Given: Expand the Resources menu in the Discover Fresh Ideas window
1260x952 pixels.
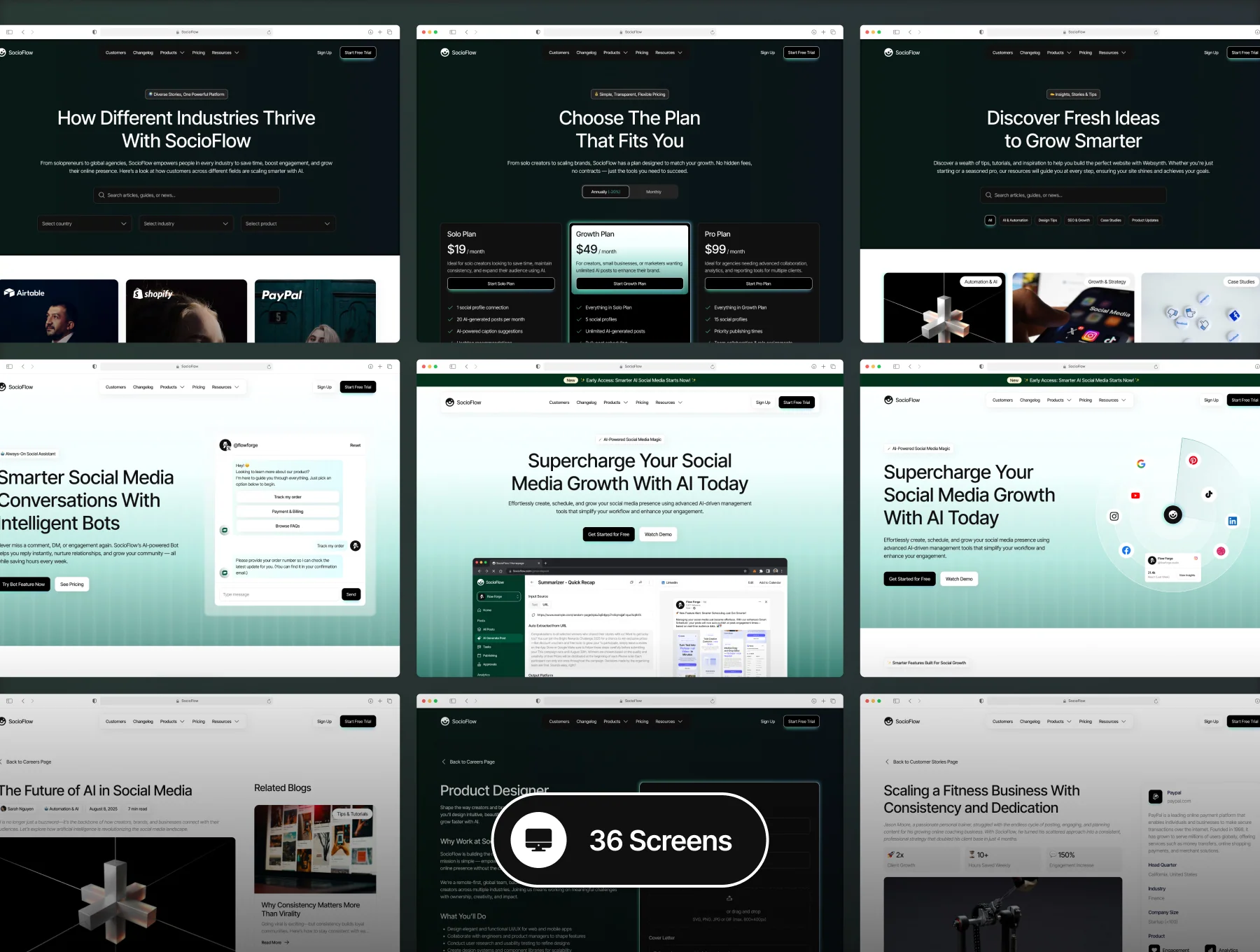Looking at the screenshot, I should [x=1112, y=52].
